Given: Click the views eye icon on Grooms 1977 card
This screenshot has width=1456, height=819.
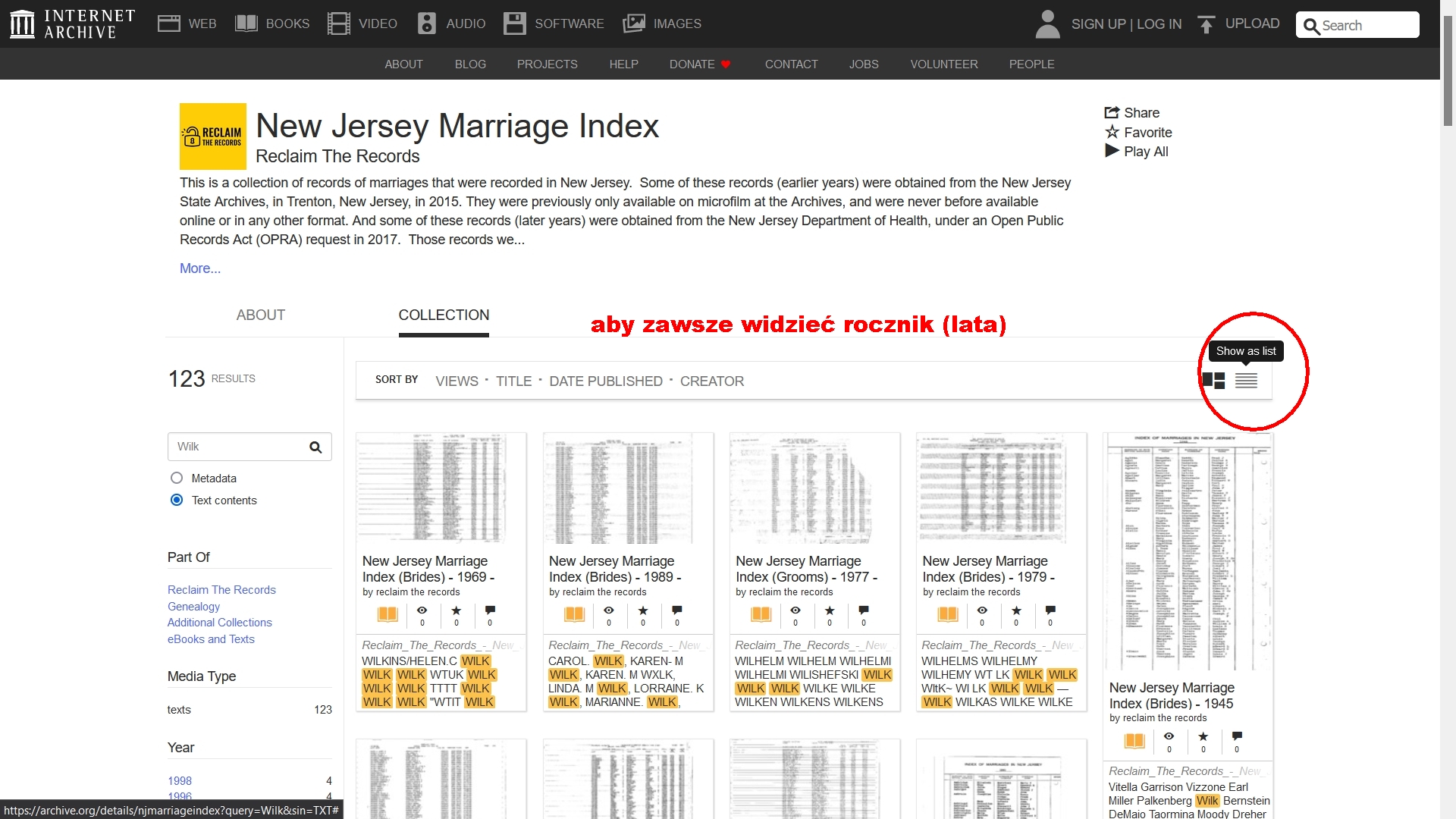Looking at the screenshot, I should [795, 610].
